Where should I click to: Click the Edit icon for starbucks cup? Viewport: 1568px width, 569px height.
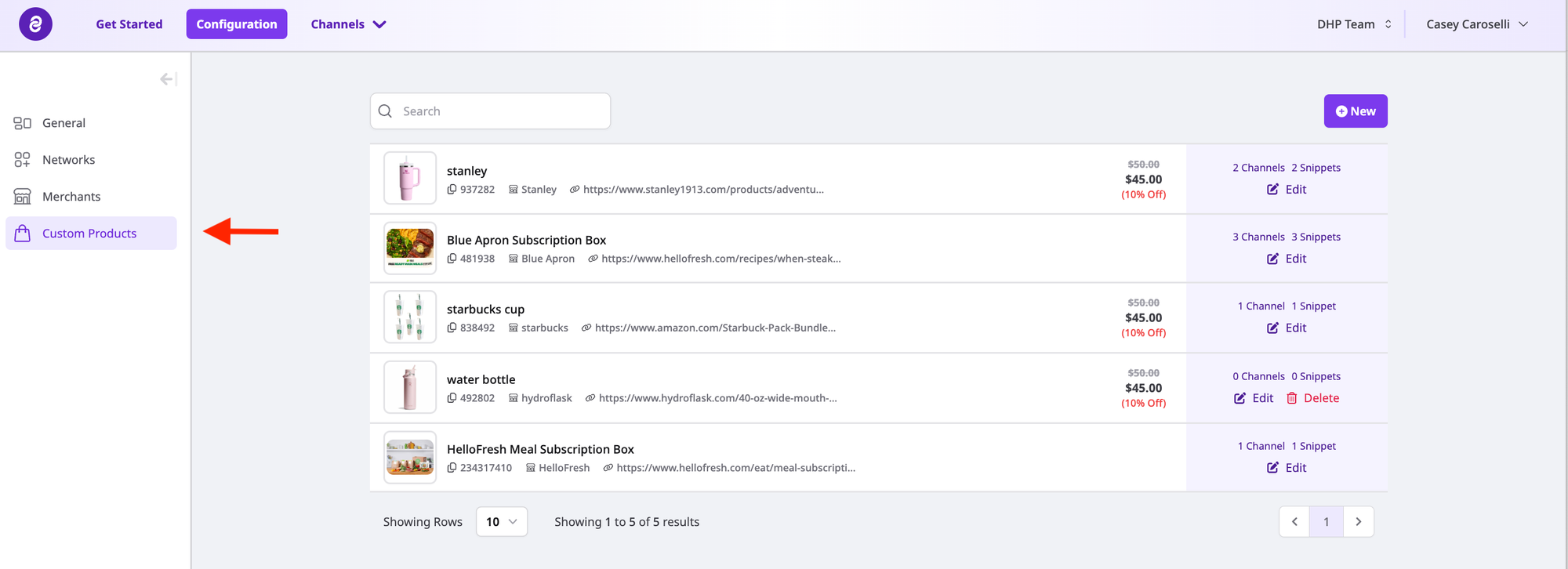click(1272, 328)
